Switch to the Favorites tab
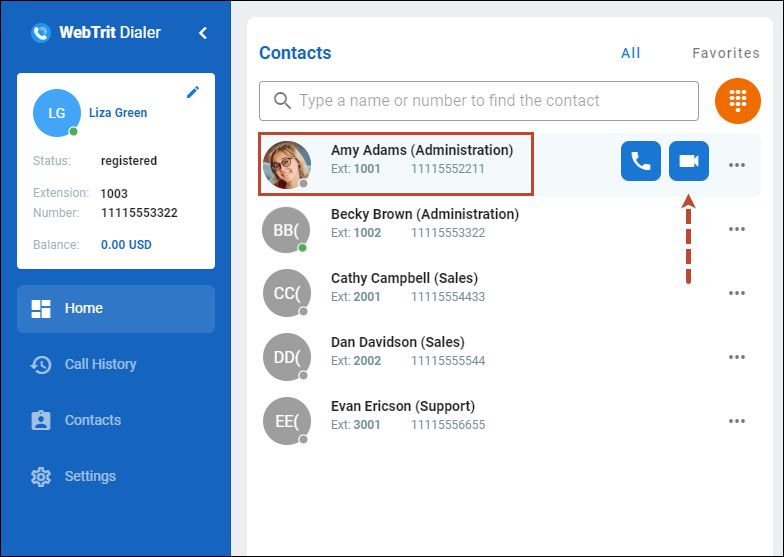This screenshot has width=784, height=557. point(726,53)
